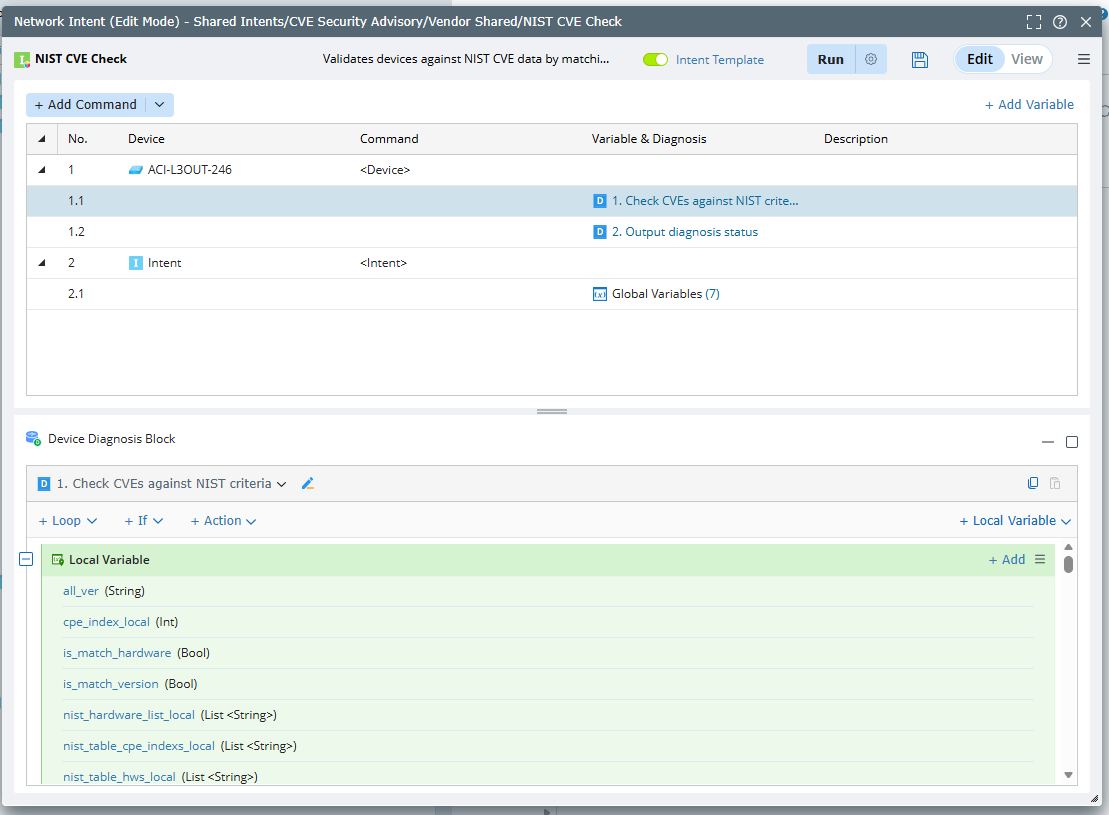Open the hamburger menu icon

click(1084, 60)
